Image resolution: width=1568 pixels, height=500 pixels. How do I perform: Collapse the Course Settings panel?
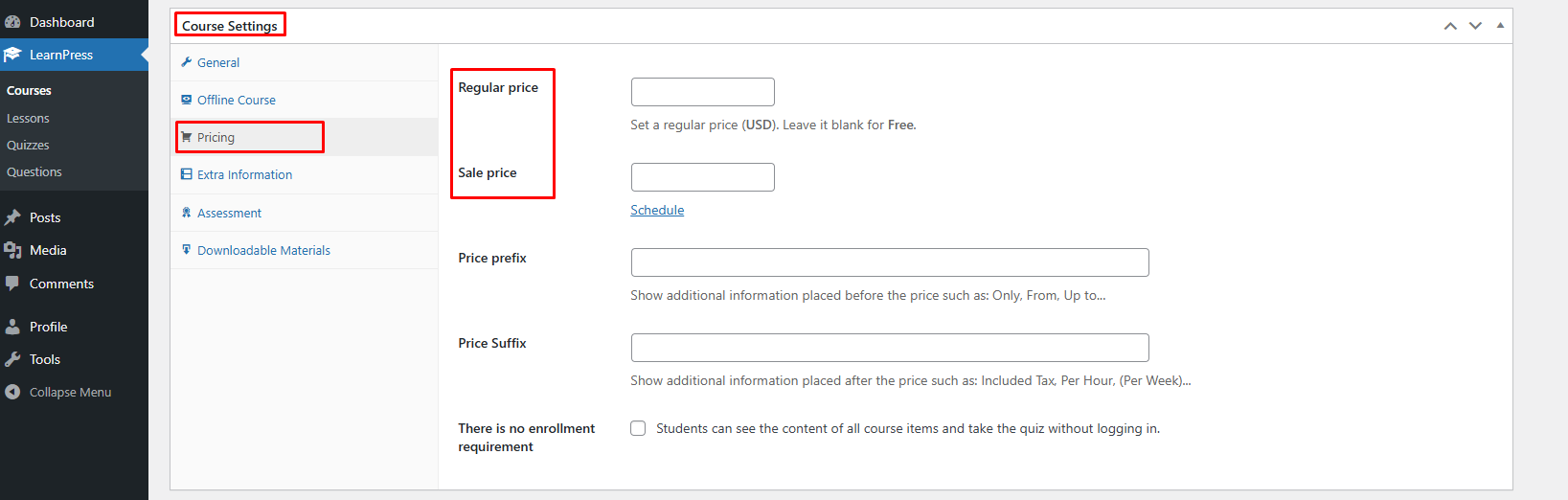click(x=1500, y=26)
